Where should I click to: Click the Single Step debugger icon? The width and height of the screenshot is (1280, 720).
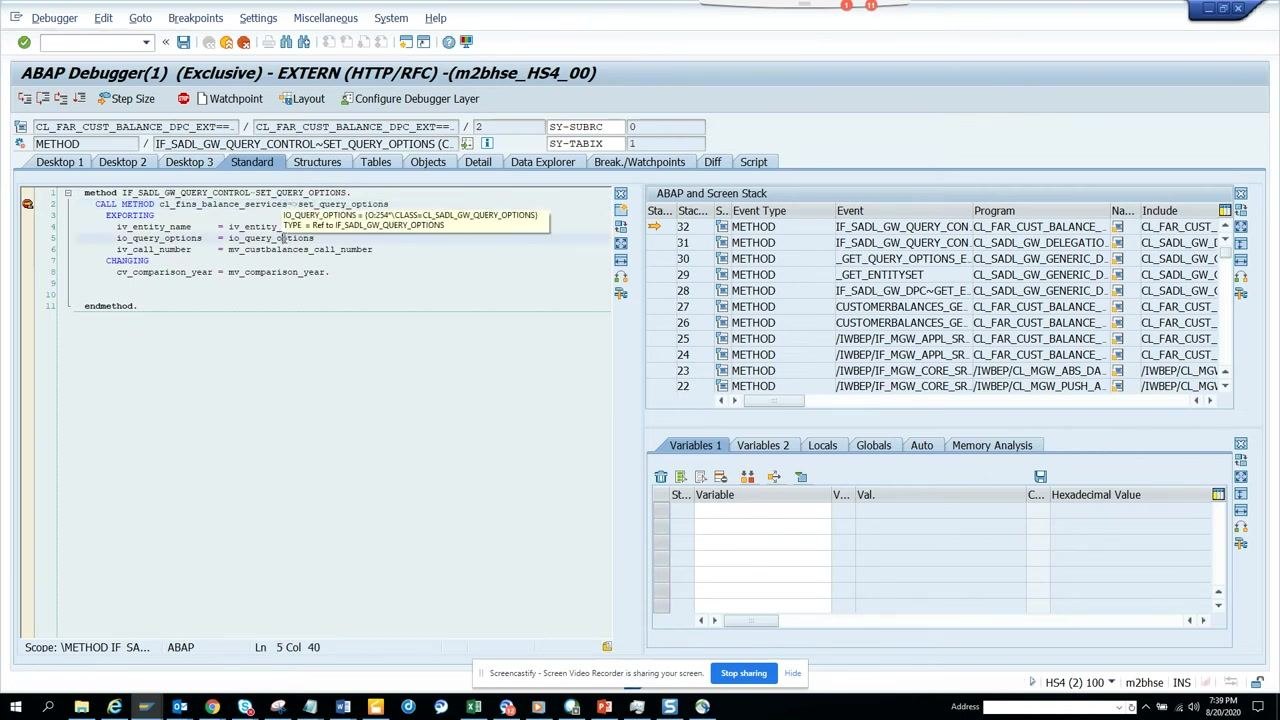click(24, 98)
